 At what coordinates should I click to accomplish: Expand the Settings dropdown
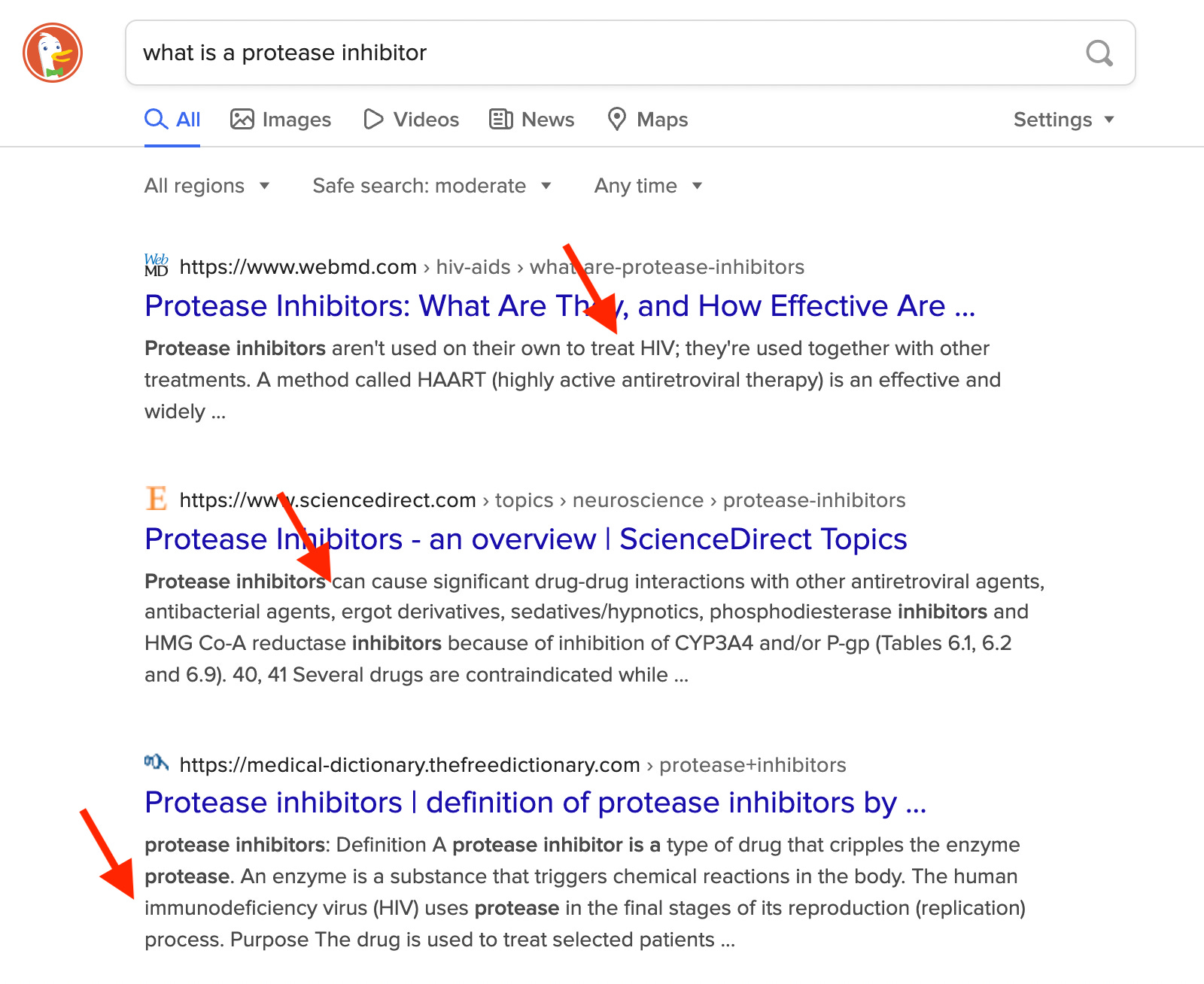click(x=1063, y=120)
